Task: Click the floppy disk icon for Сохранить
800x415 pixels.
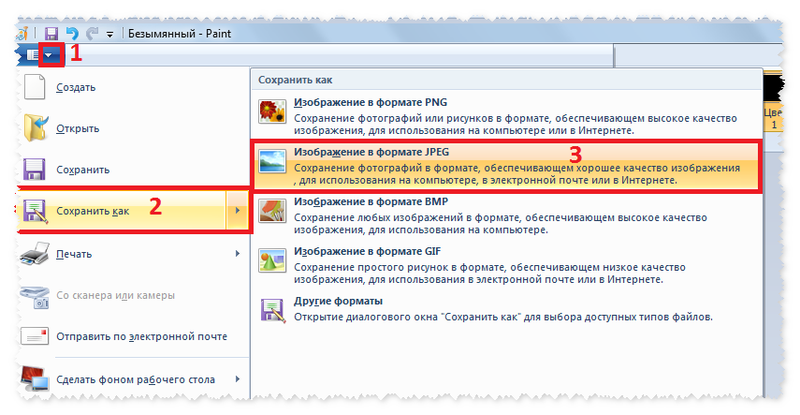Action: [34, 169]
